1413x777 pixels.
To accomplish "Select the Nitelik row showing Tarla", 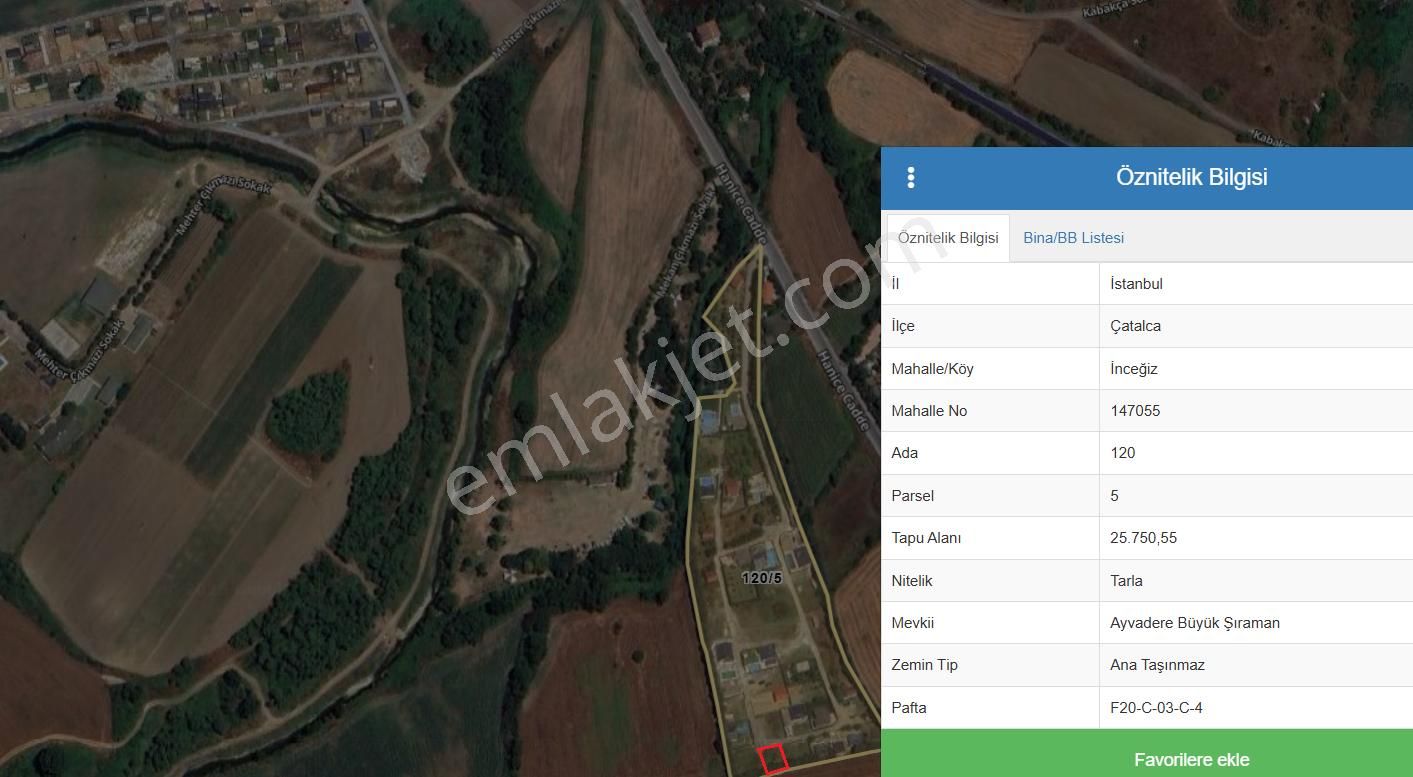I will click(x=1127, y=580).
